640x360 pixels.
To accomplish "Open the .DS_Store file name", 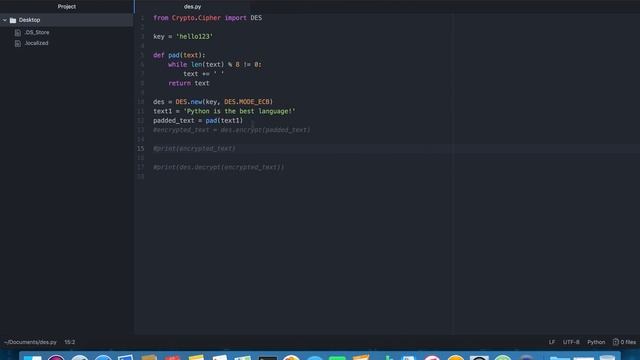I will click(37, 32).
